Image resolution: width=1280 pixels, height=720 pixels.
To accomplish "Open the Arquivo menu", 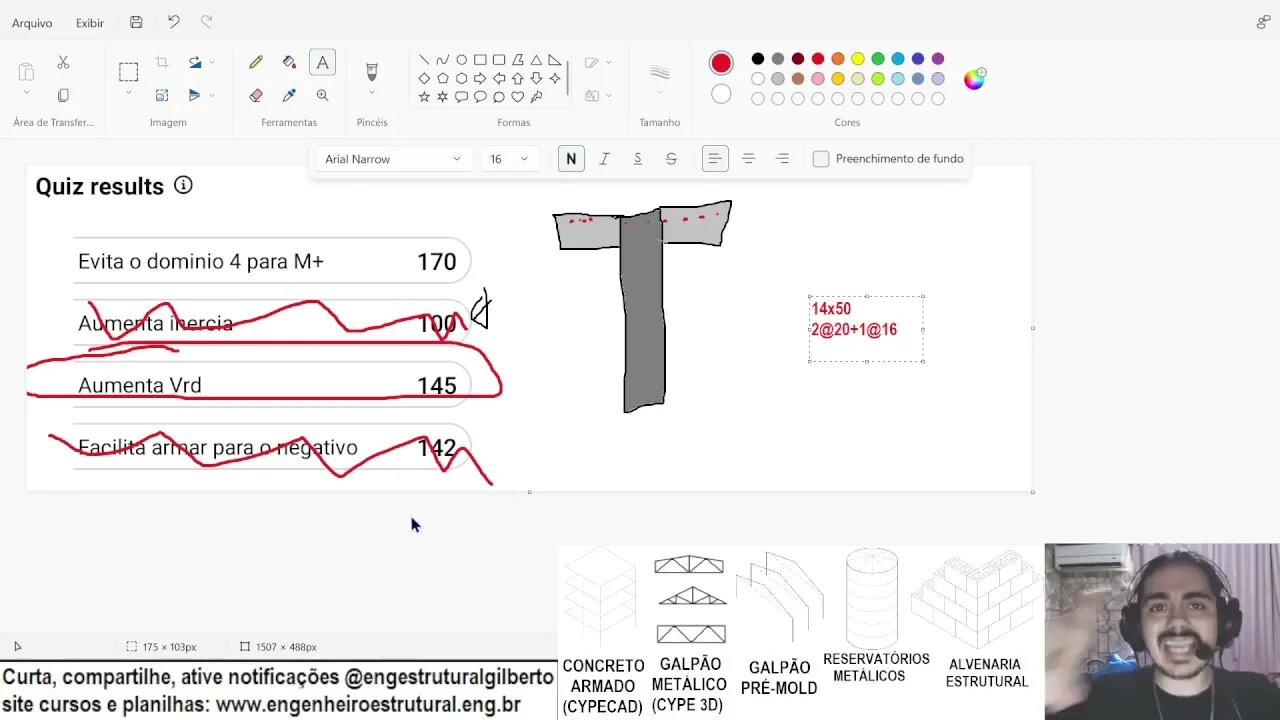I will click(32, 22).
